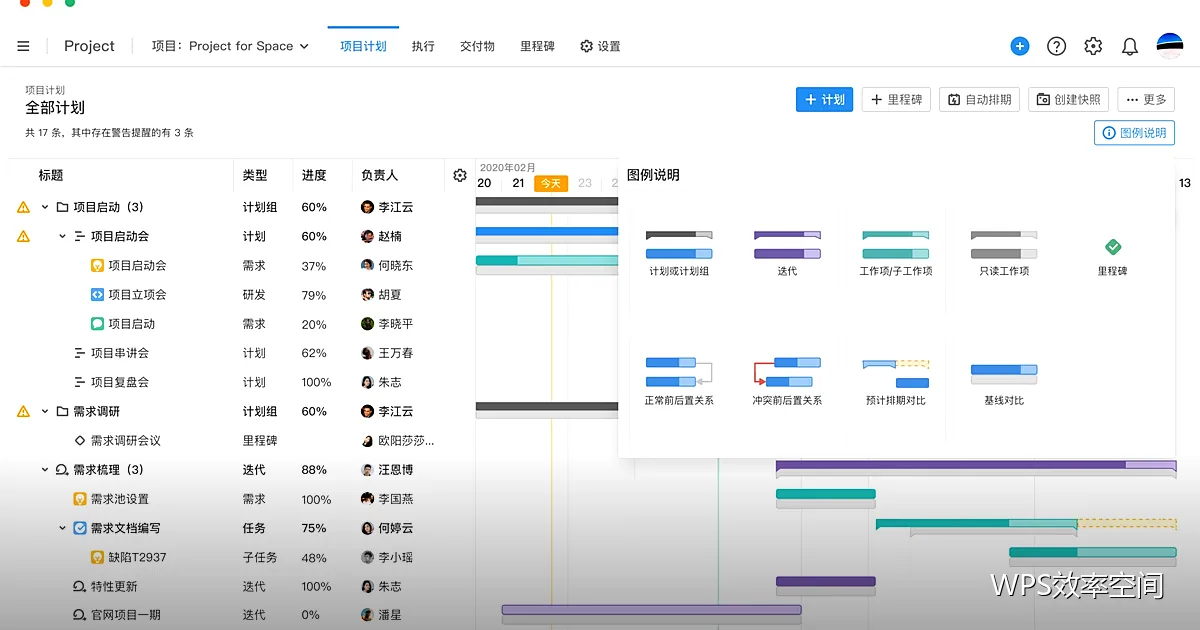The width and height of the screenshot is (1200, 630).
Task: Open the 设置 tab
Action: [600, 46]
